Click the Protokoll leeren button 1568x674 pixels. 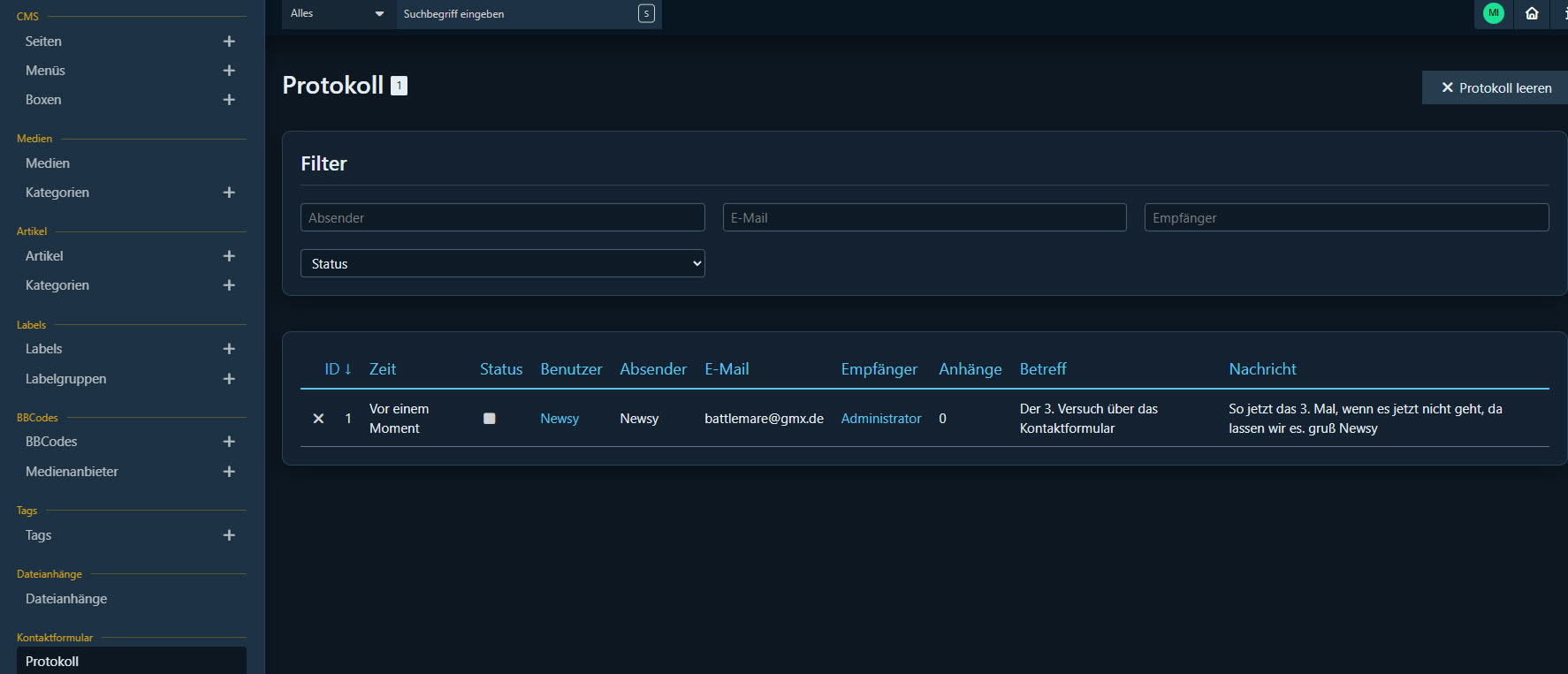[1496, 87]
